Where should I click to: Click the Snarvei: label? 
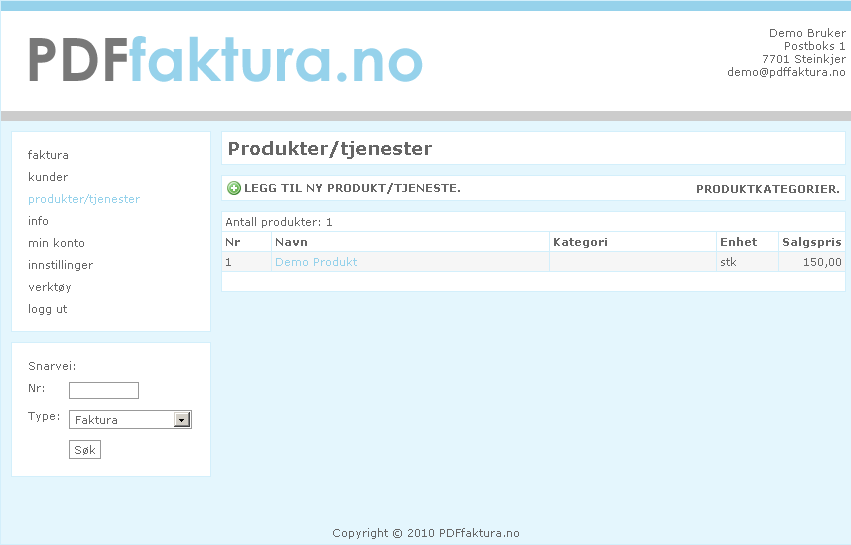[52, 366]
